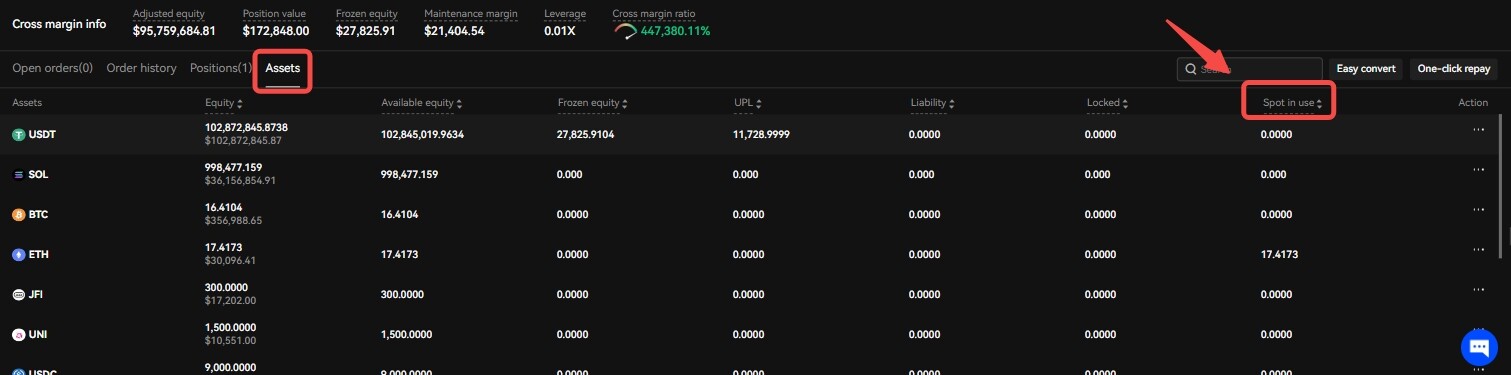Click the Frozen equity summary label
This screenshot has height=375, width=1511.
pyautogui.click(x=366, y=15)
